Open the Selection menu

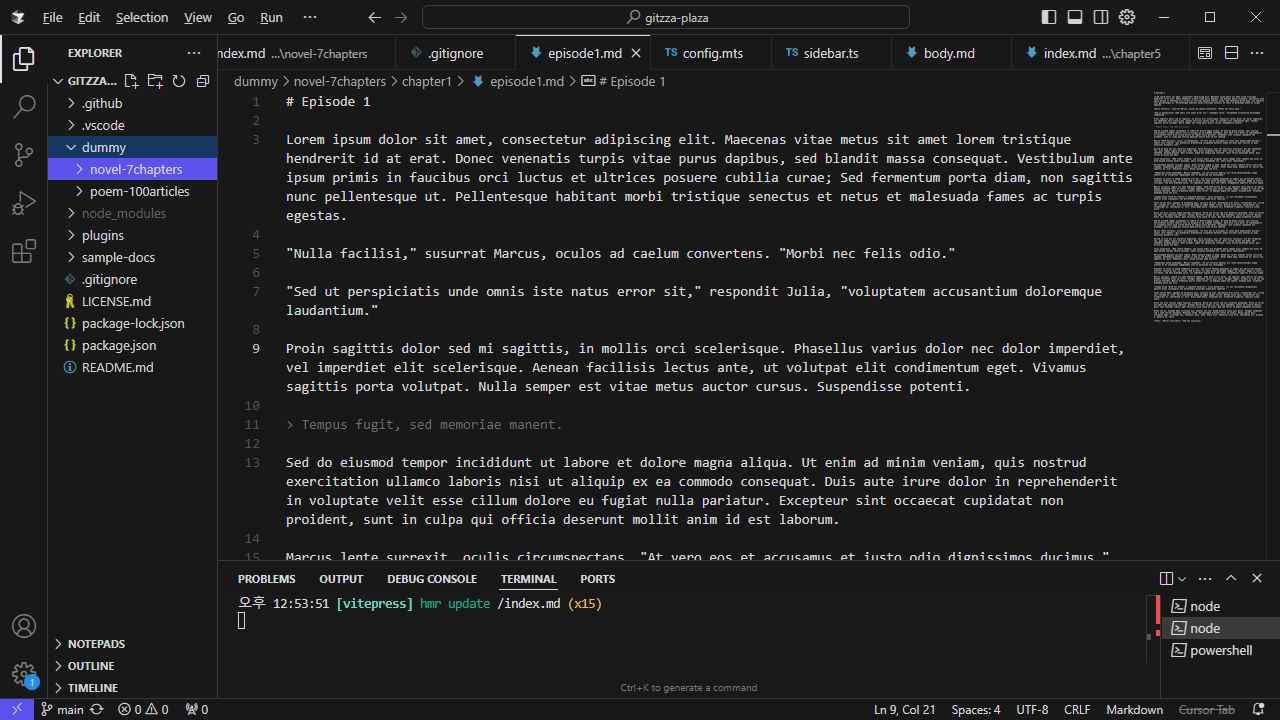(142, 17)
